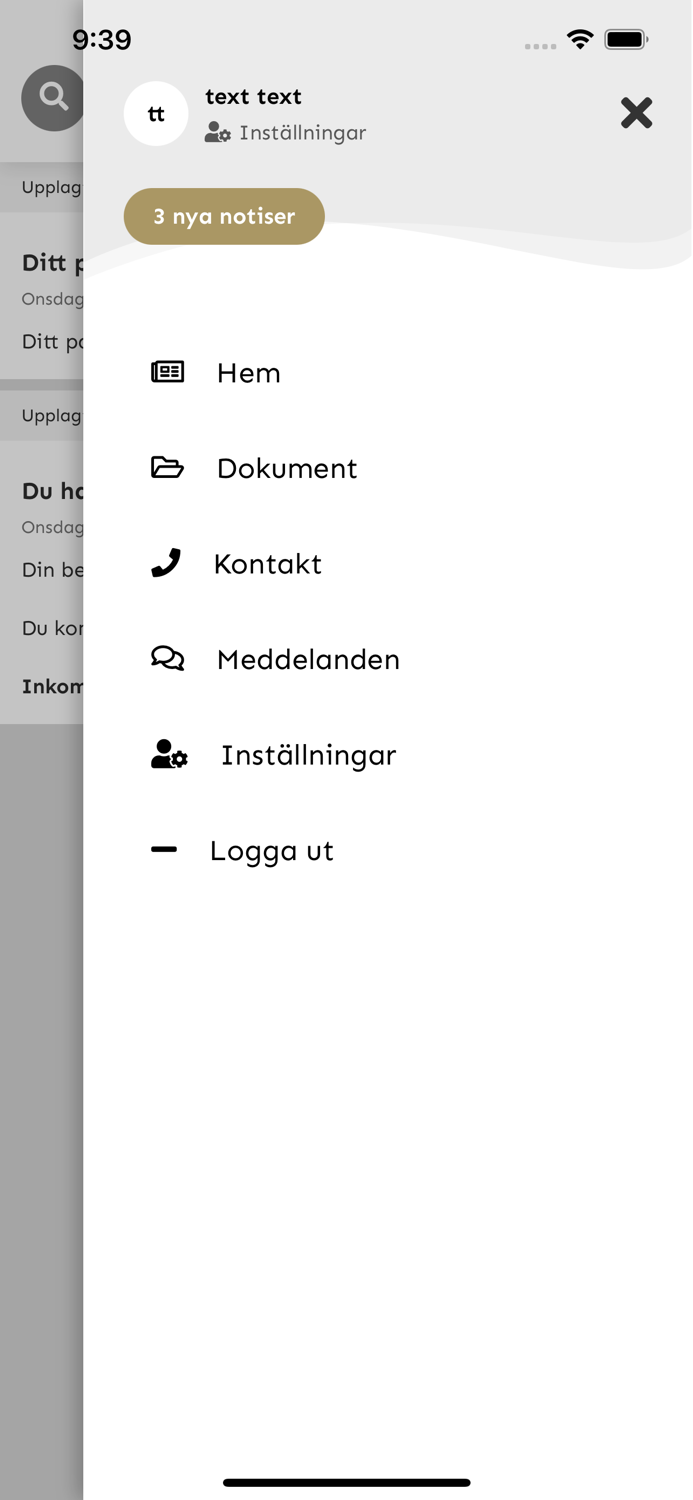Image resolution: width=693 pixels, height=1500 pixels.
Task: Click the Inställningar user-gear icon in menu
Action: click(x=169, y=754)
